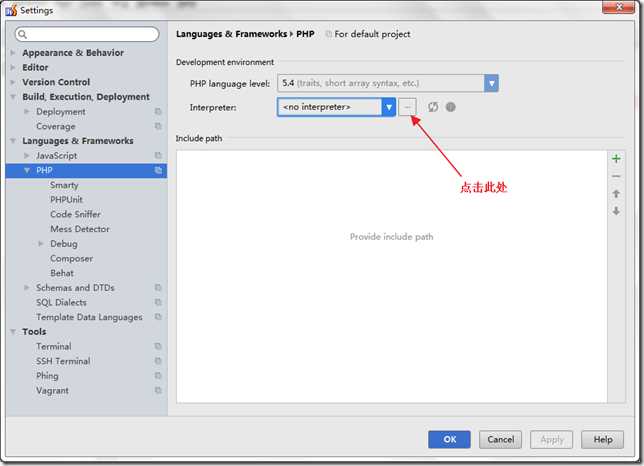
Task: Collapse the PHP node arrow
Action: pos(27,170)
